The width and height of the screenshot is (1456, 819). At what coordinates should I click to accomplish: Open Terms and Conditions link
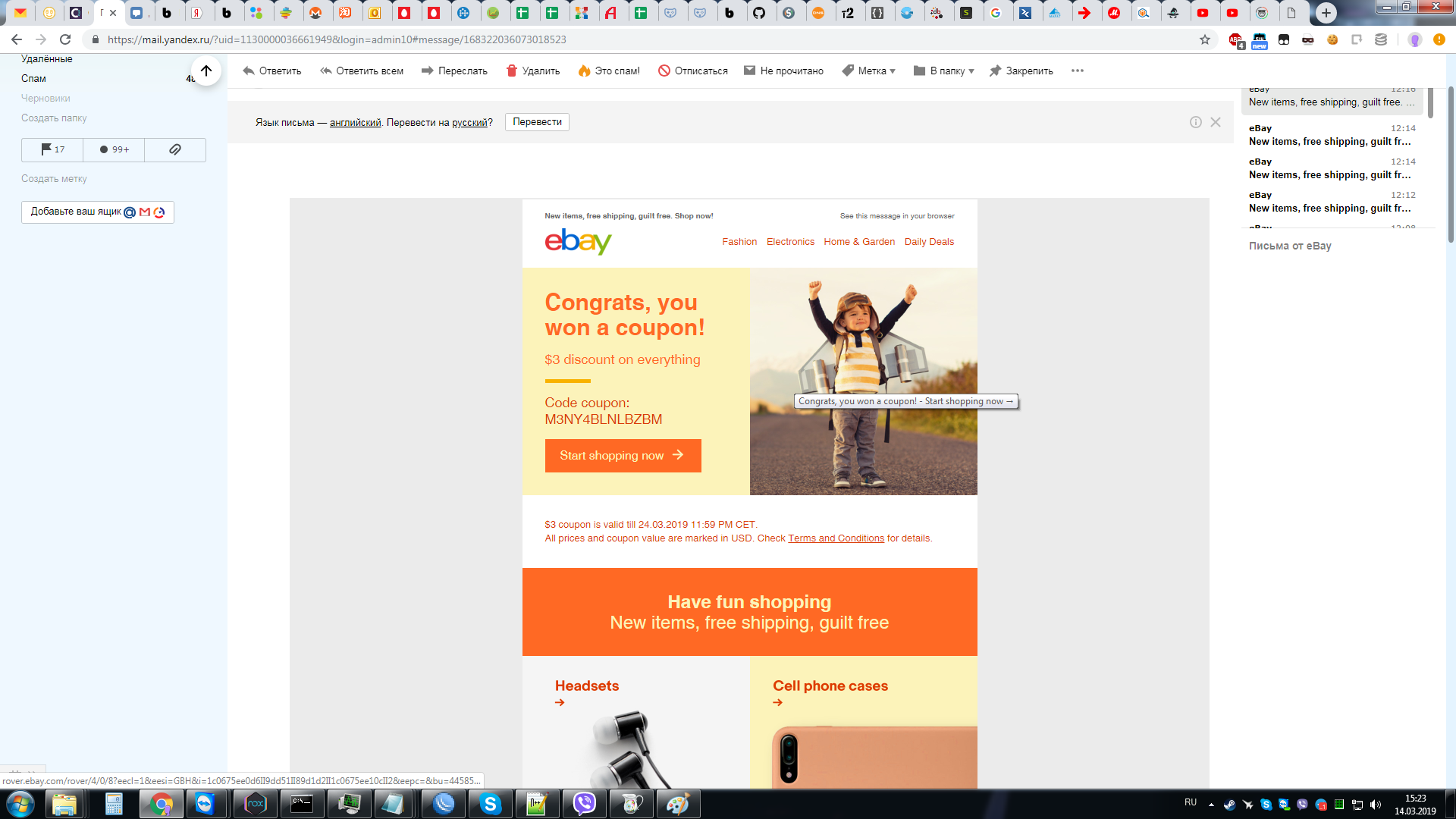836,538
